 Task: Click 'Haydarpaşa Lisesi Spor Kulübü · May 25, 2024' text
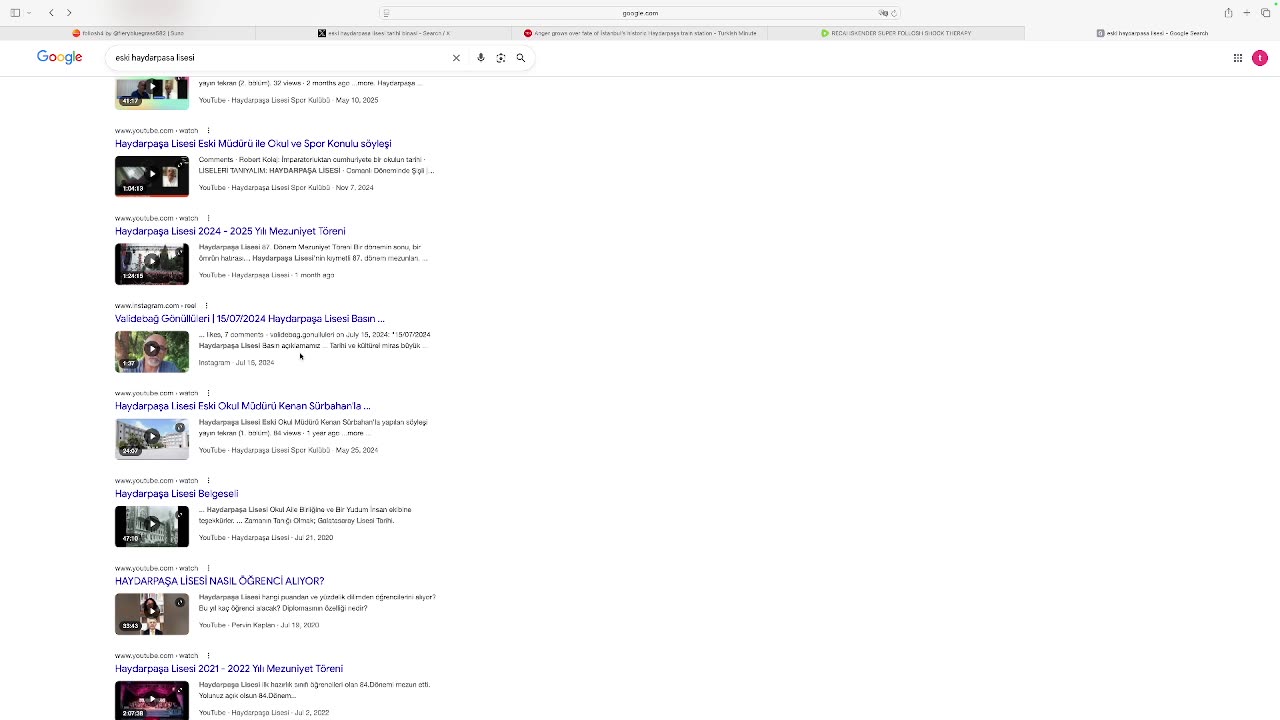tap(304, 450)
